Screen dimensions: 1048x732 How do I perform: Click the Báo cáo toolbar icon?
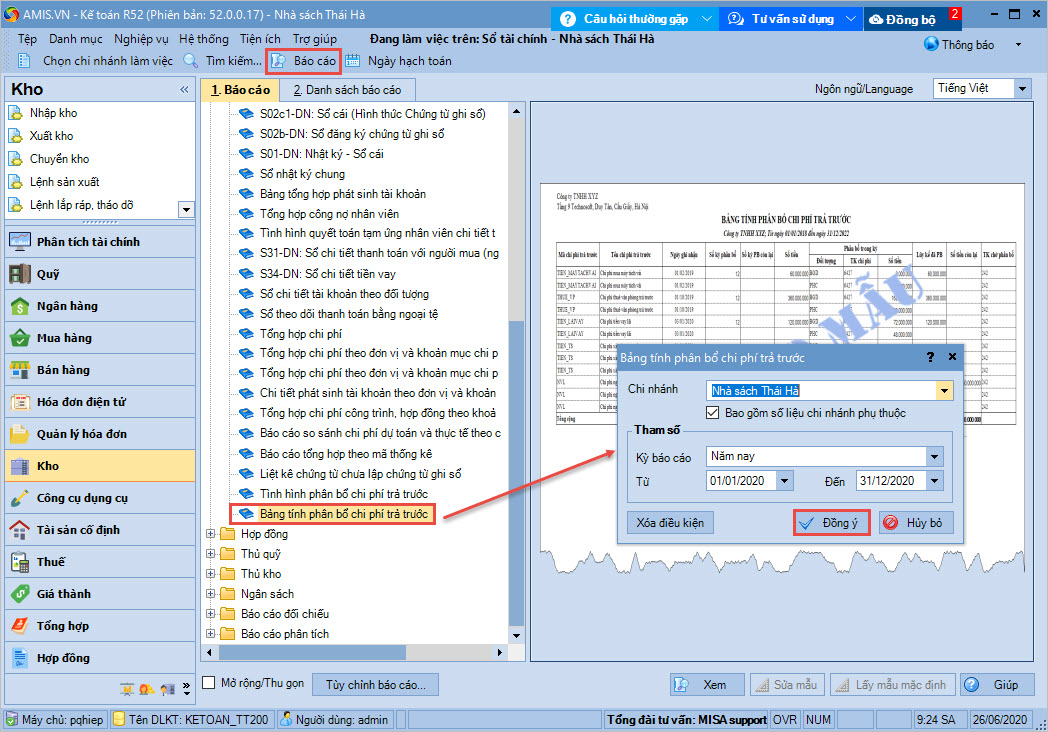[279, 61]
